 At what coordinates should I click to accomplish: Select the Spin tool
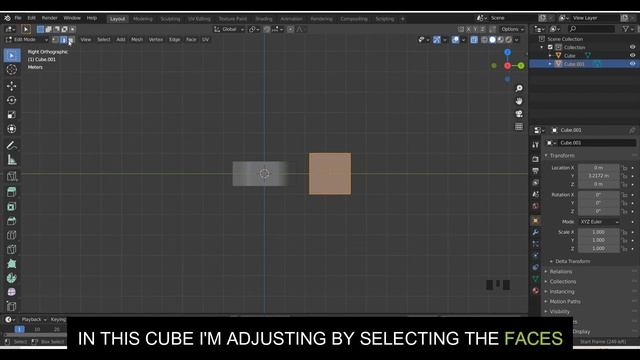[12, 278]
